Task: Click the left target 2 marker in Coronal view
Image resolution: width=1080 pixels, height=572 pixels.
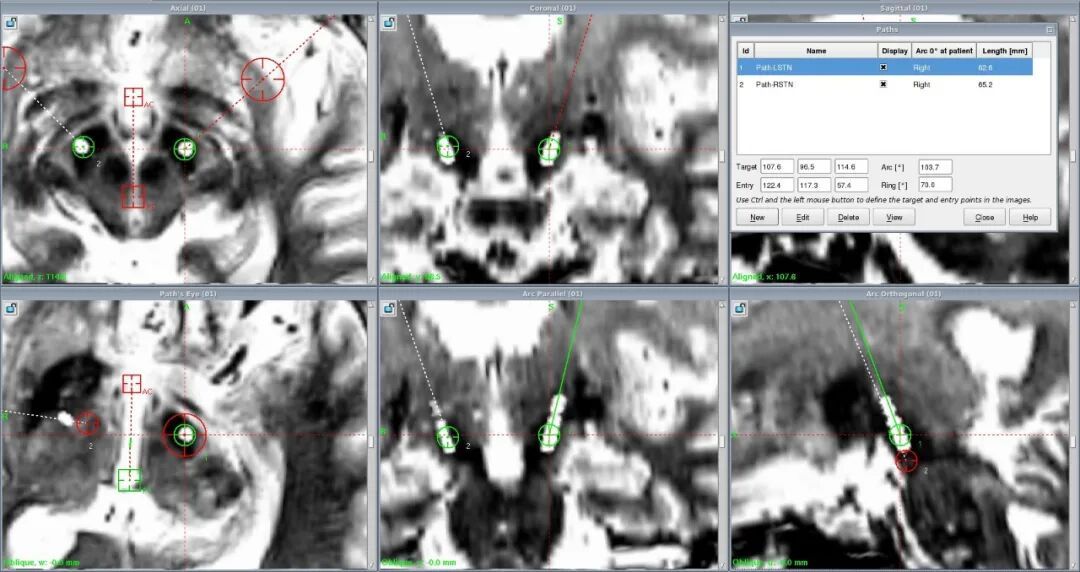Action: click(x=448, y=147)
